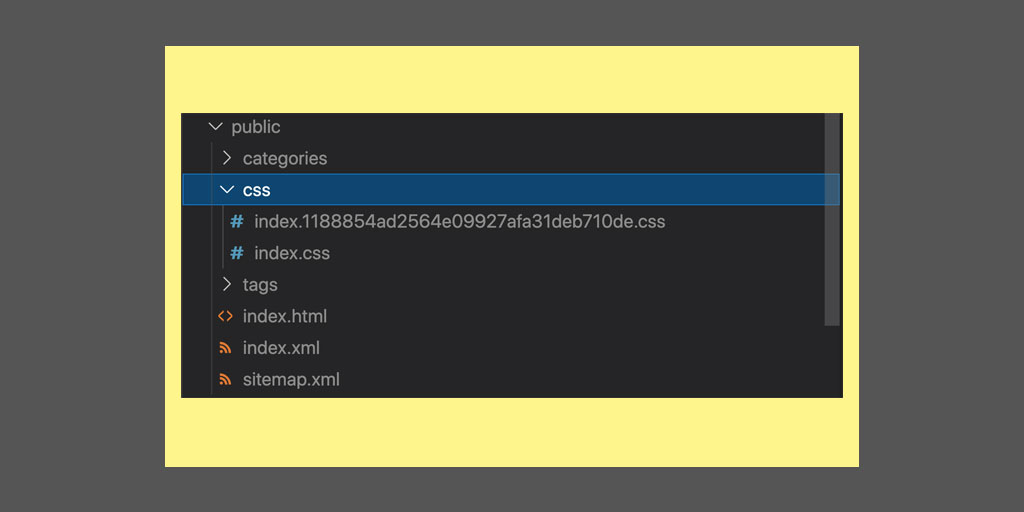Open the index.html file name

(285, 317)
